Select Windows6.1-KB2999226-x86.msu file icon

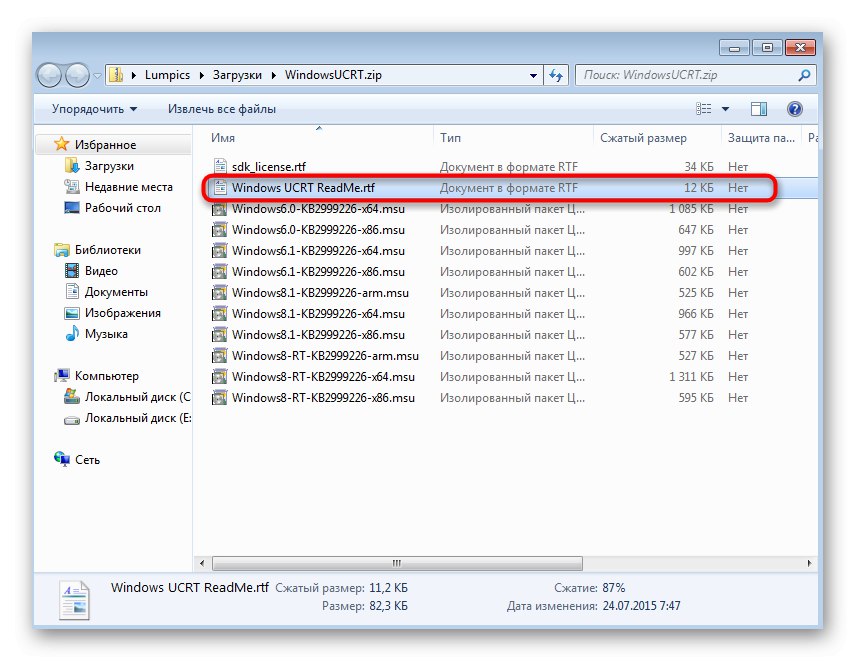coord(219,272)
